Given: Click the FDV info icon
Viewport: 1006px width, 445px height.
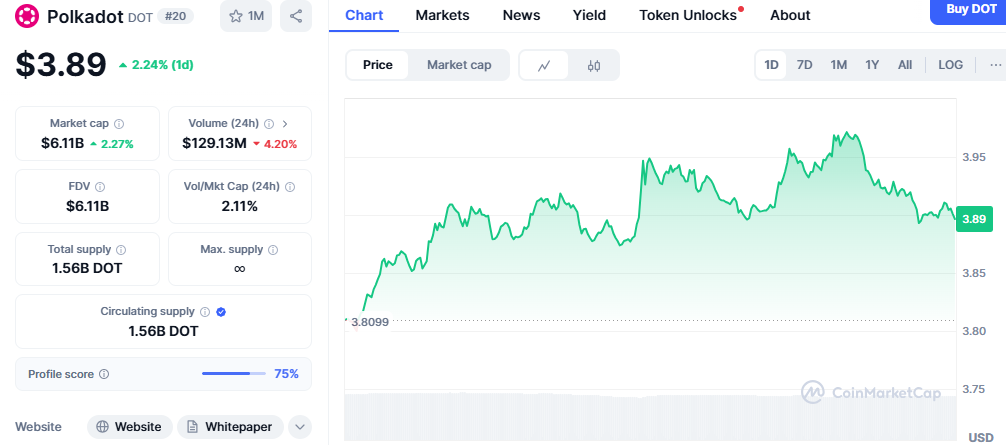Looking at the screenshot, I should click(x=100, y=187).
